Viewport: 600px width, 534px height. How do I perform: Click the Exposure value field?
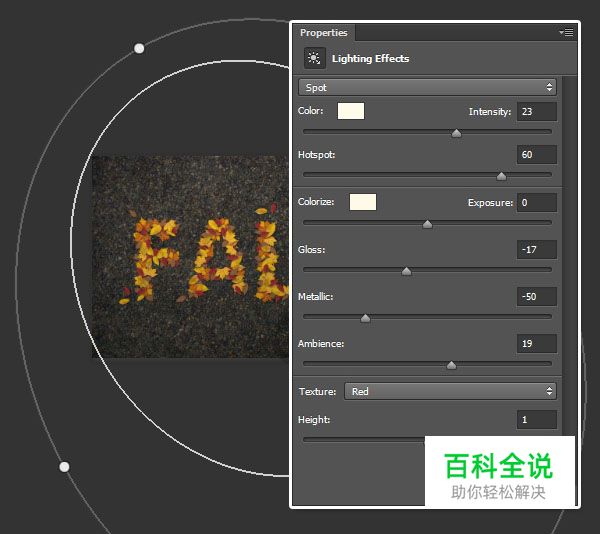[536, 202]
